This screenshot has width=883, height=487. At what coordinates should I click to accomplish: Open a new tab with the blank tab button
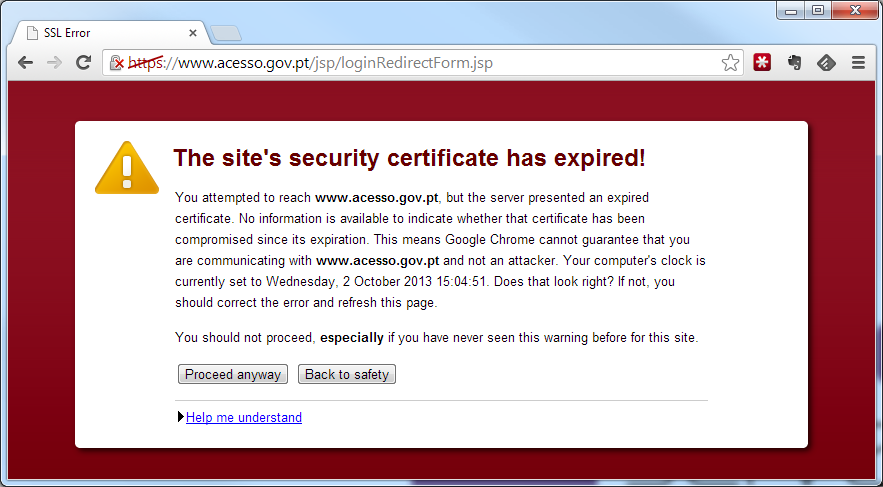point(226,34)
